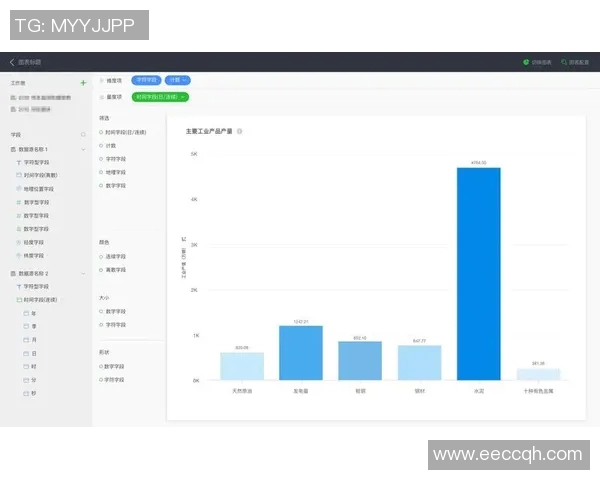Click the green shield icon for 切换图表
This screenshot has width=600, height=480.
tap(526, 62)
